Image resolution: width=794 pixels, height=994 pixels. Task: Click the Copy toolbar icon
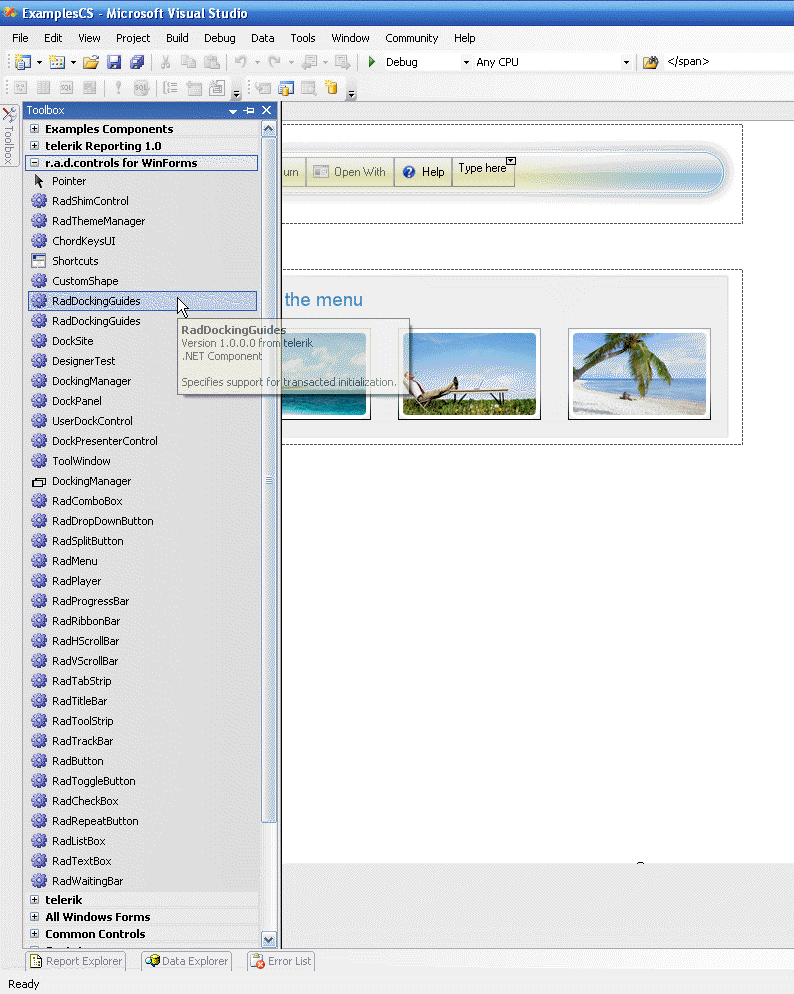(x=188, y=62)
